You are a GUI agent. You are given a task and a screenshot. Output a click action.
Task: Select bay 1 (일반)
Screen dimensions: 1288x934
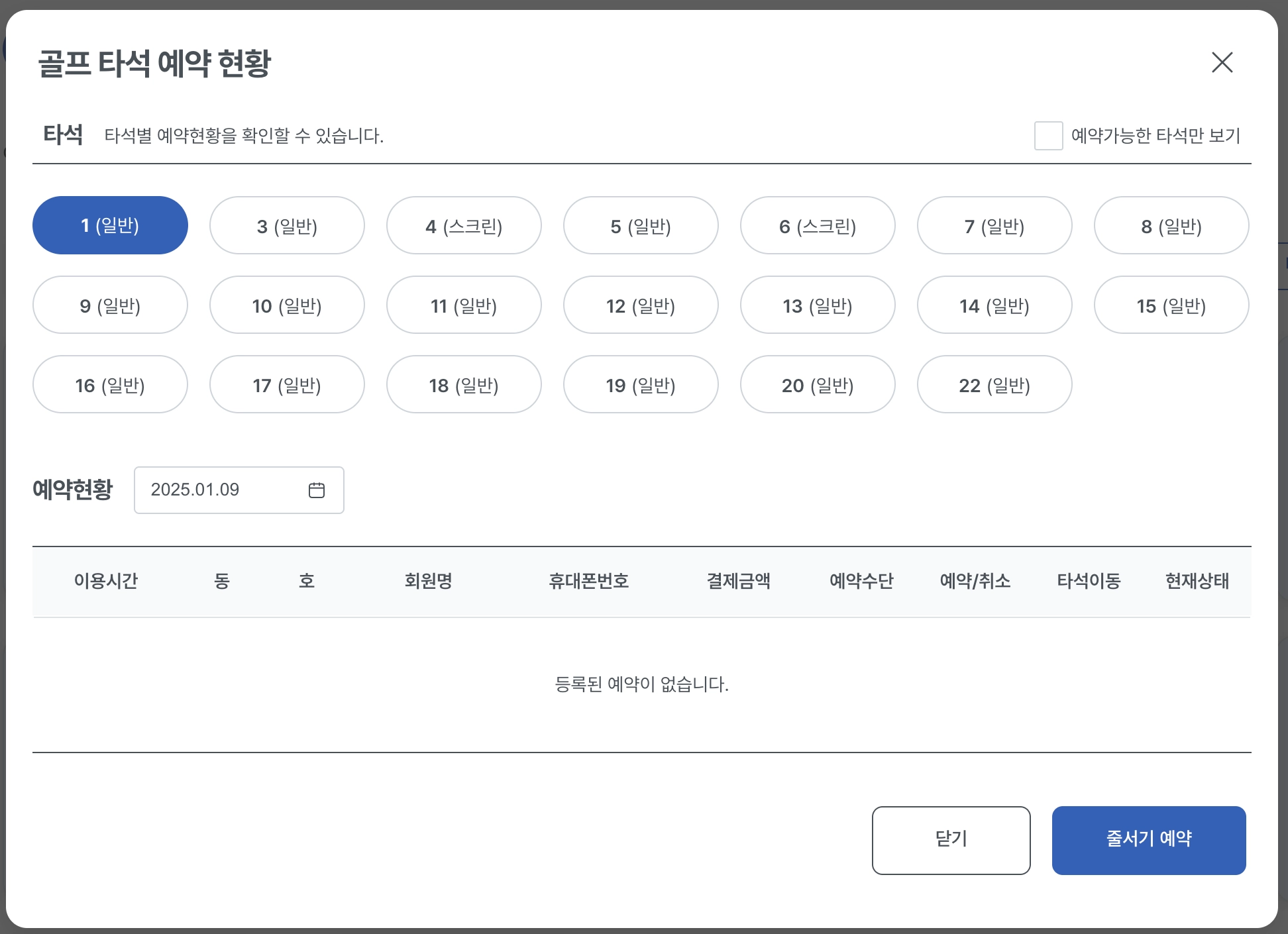tap(110, 226)
